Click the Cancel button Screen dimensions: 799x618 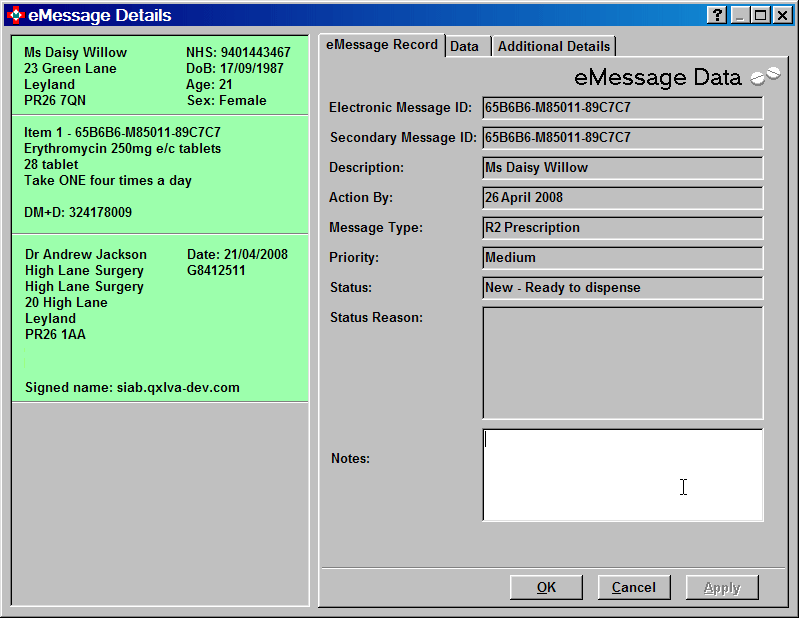(633, 587)
